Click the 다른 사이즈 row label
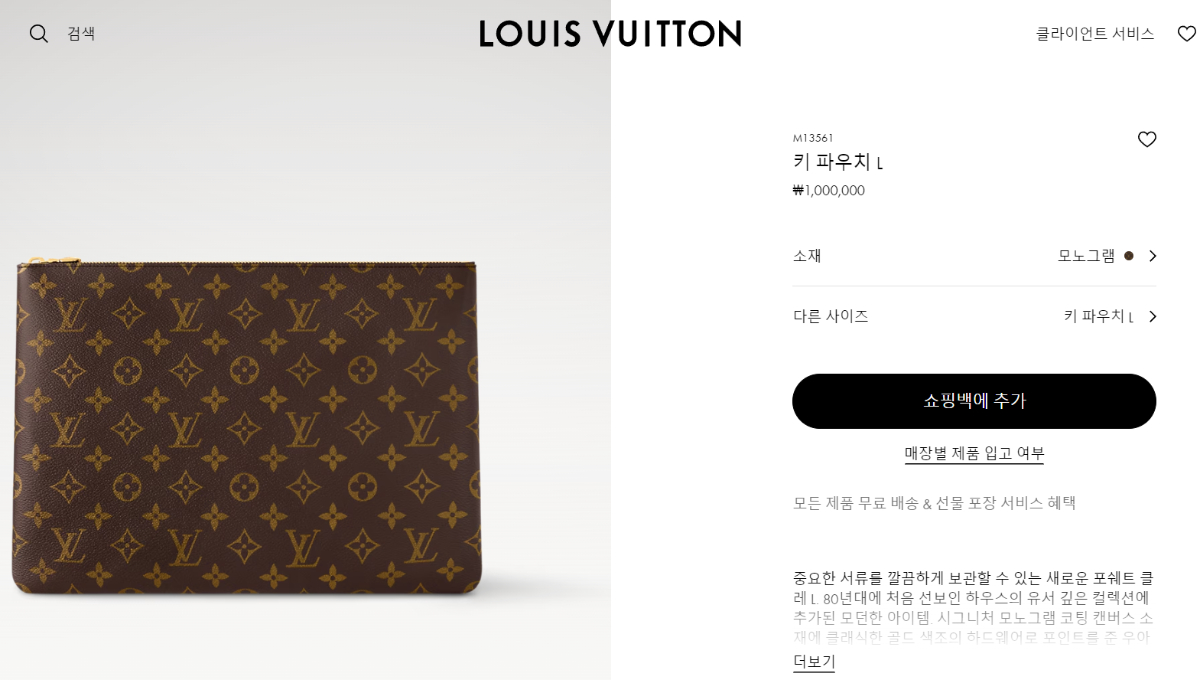 830,317
